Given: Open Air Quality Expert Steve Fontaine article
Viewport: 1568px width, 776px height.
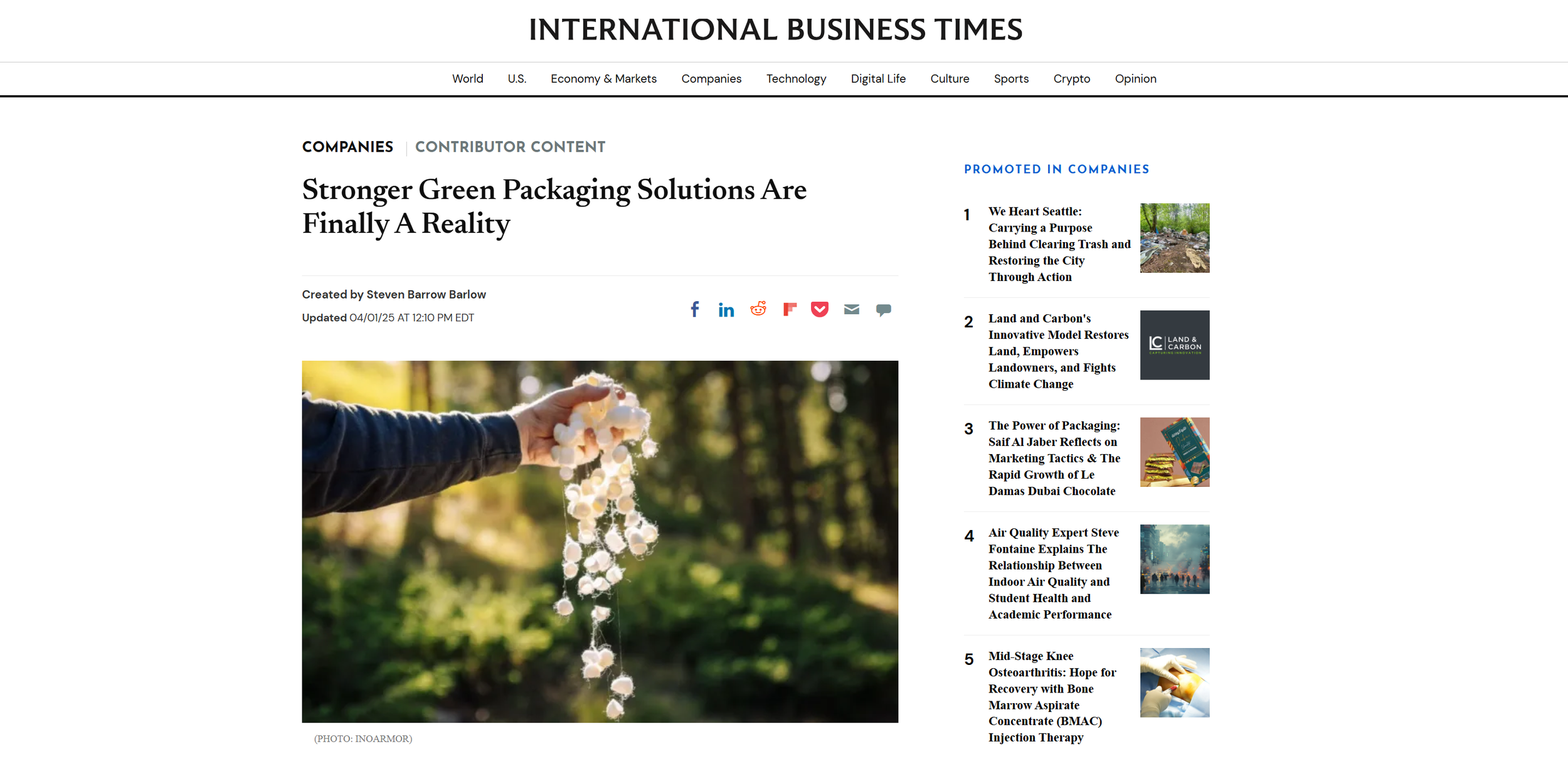Looking at the screenshot, I should point(1053,573).
